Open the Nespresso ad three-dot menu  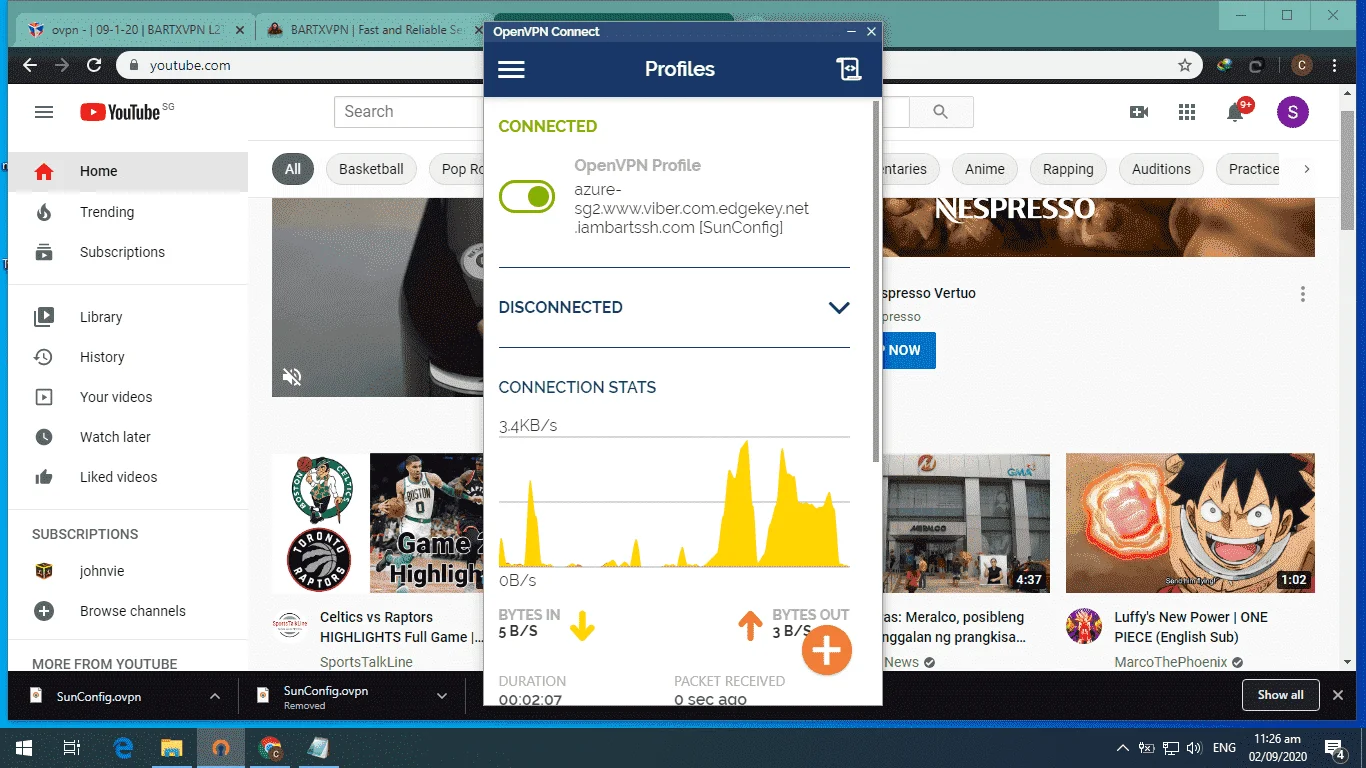coord(1303,294)
